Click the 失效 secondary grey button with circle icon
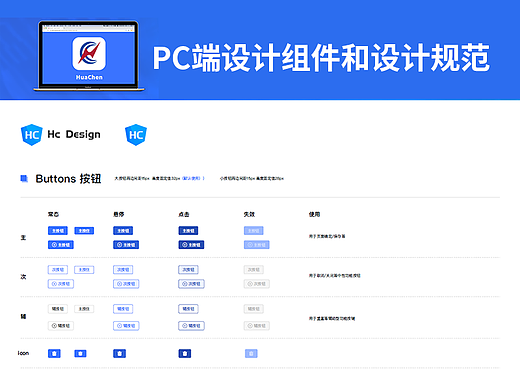520x390 pixels. (257, 284)
